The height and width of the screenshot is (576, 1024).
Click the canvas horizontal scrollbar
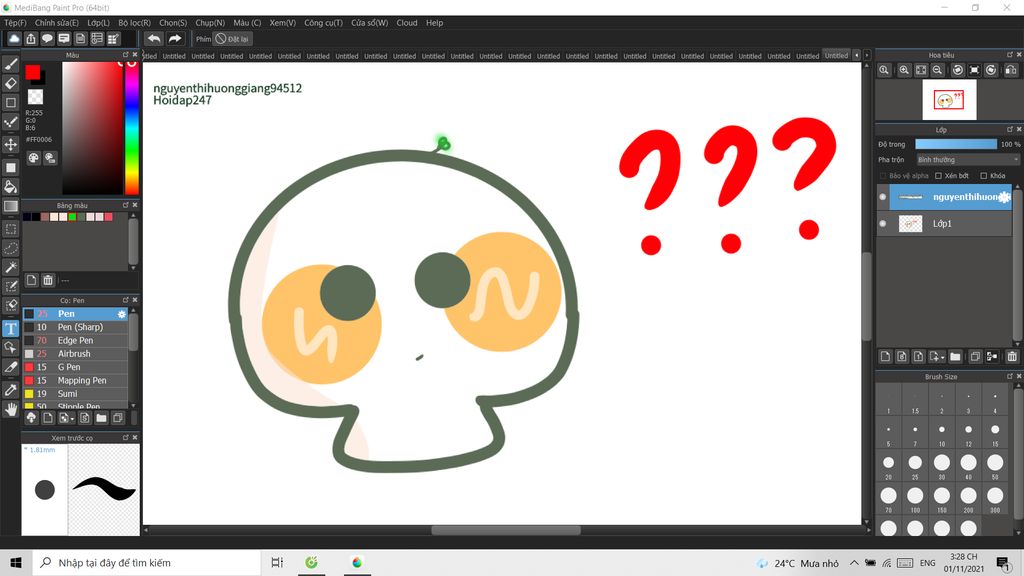(506, 530)
